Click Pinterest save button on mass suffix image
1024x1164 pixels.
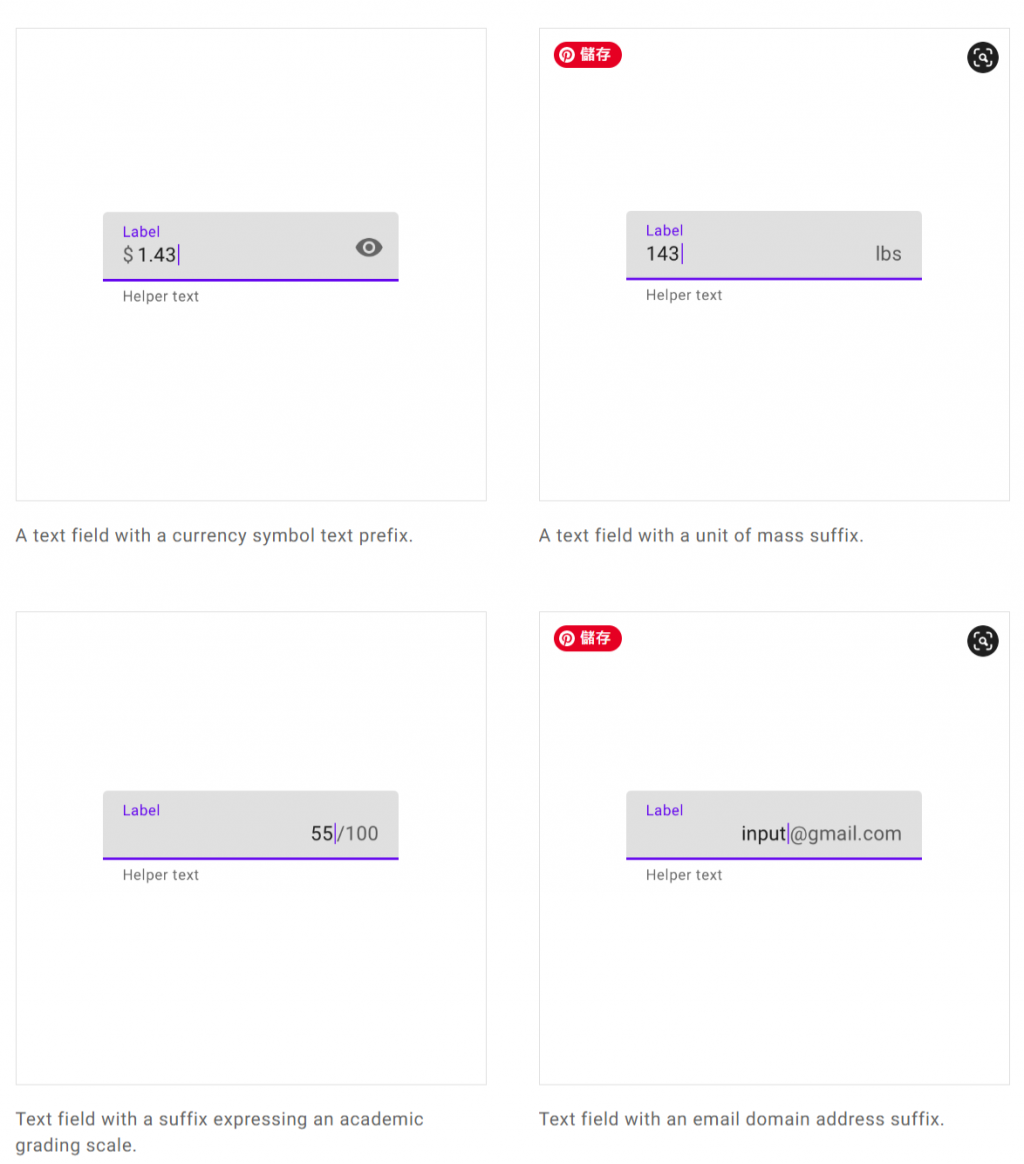(588, 55)
